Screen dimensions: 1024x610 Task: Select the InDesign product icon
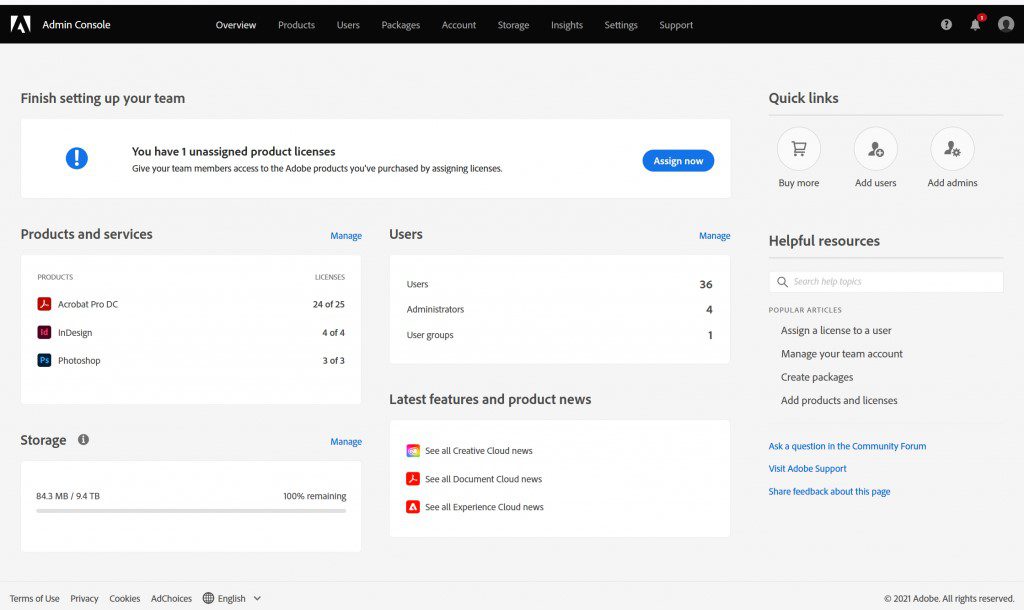(44, 332)
